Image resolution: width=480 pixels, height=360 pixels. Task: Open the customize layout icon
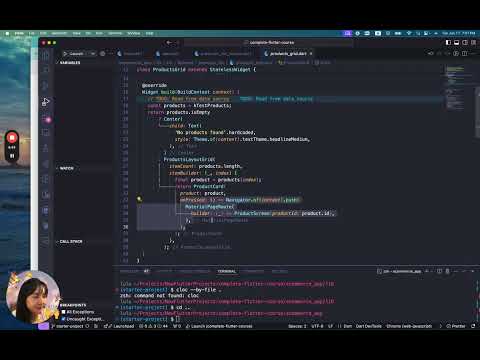pos(473,43)
